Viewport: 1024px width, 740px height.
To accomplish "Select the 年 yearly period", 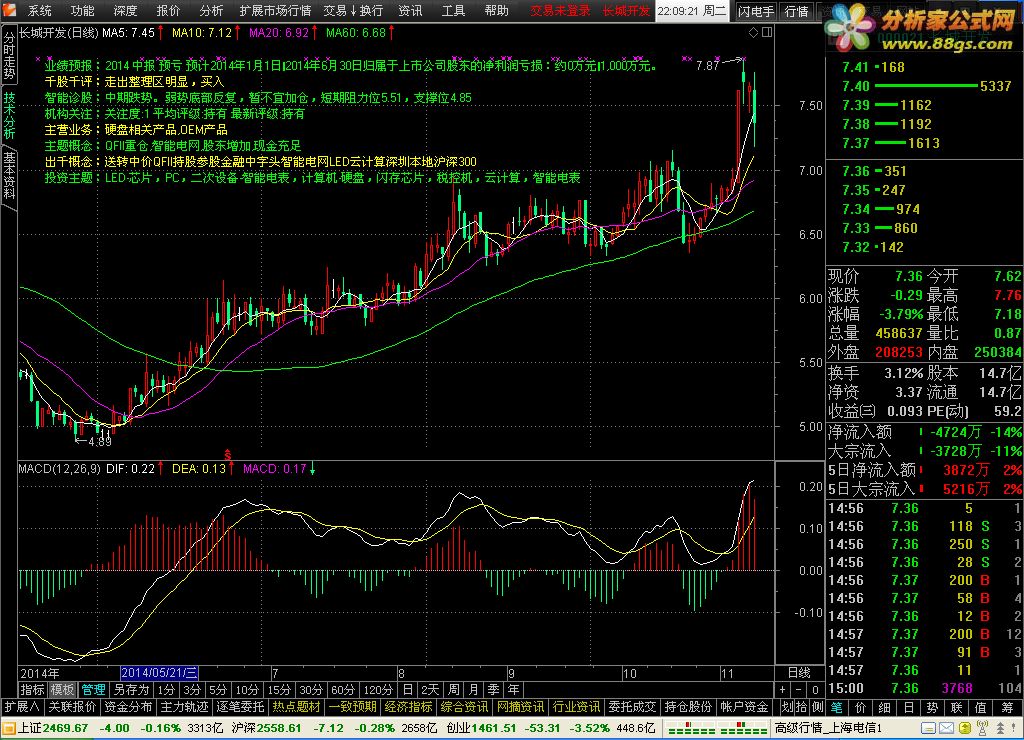I will pos(514,690).
